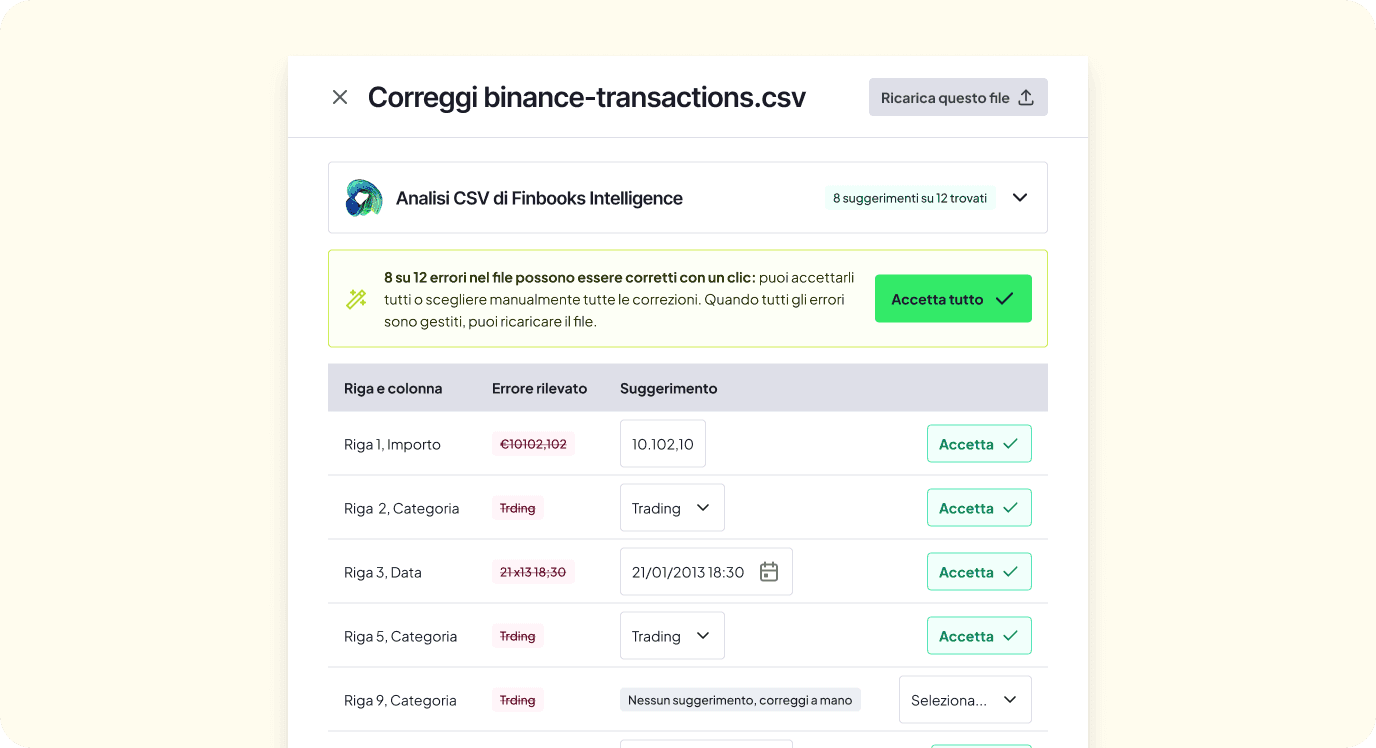Open the Trading dropdown for Riga 2
The width and height of the screenshot is (1376, 748).
pos(672,508)
